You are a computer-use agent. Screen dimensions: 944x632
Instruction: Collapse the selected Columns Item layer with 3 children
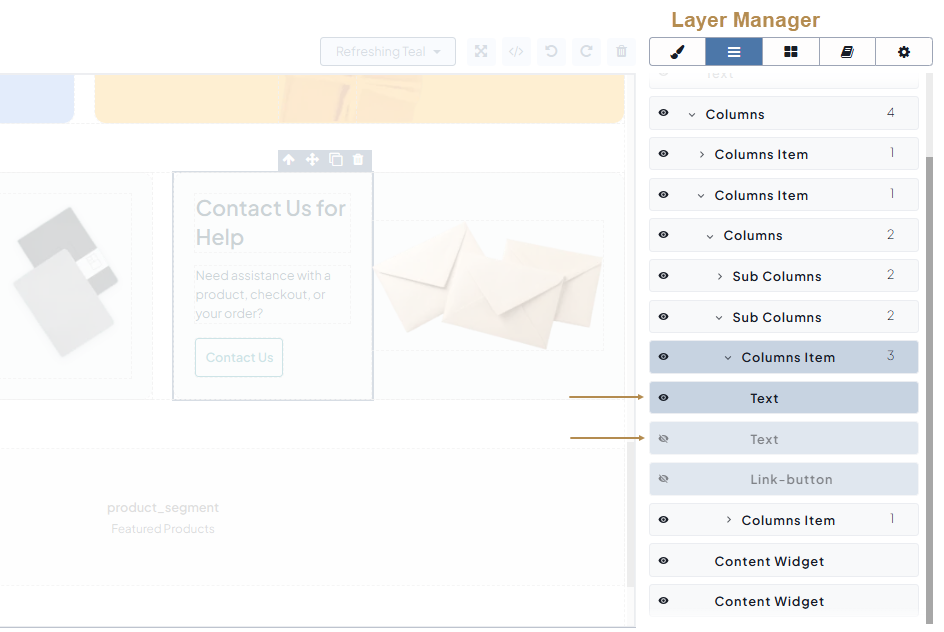pyautogui.click(x=728, y=357)
